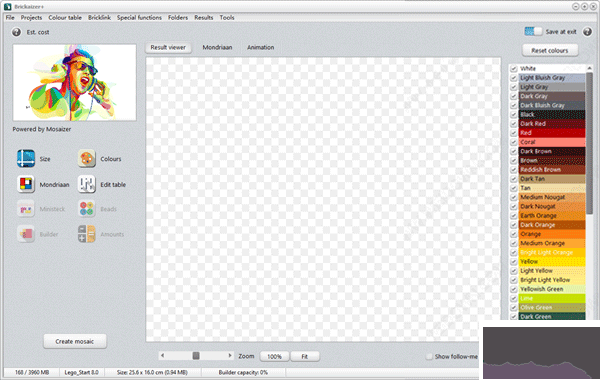Image resolution: width=600 pixels, height=380 pixels.
Task: Click the Est. cost label
Action: point(38,32)
